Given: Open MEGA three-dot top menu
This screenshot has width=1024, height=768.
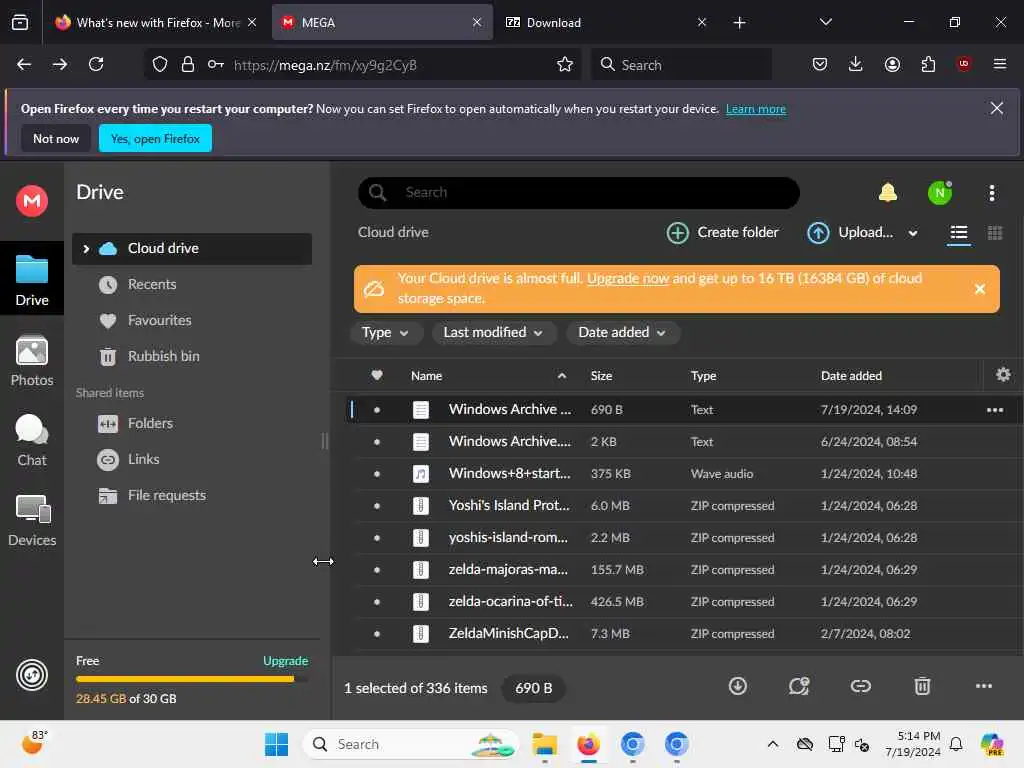Looking at the screenshot, I should pyautogui.click(x=991, y=193).
